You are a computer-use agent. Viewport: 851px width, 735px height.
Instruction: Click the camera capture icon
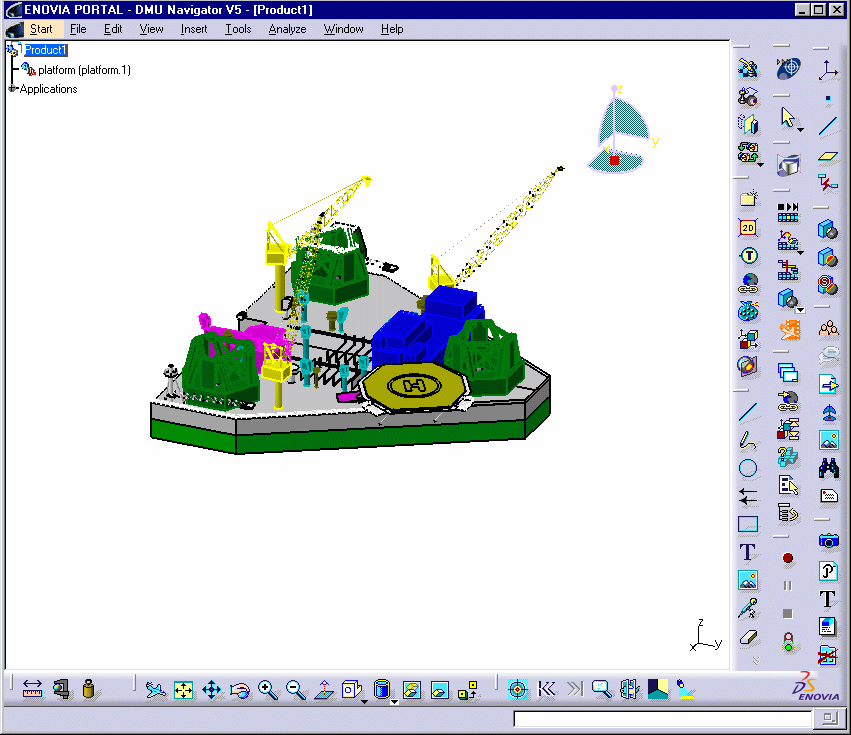point(828,541)
